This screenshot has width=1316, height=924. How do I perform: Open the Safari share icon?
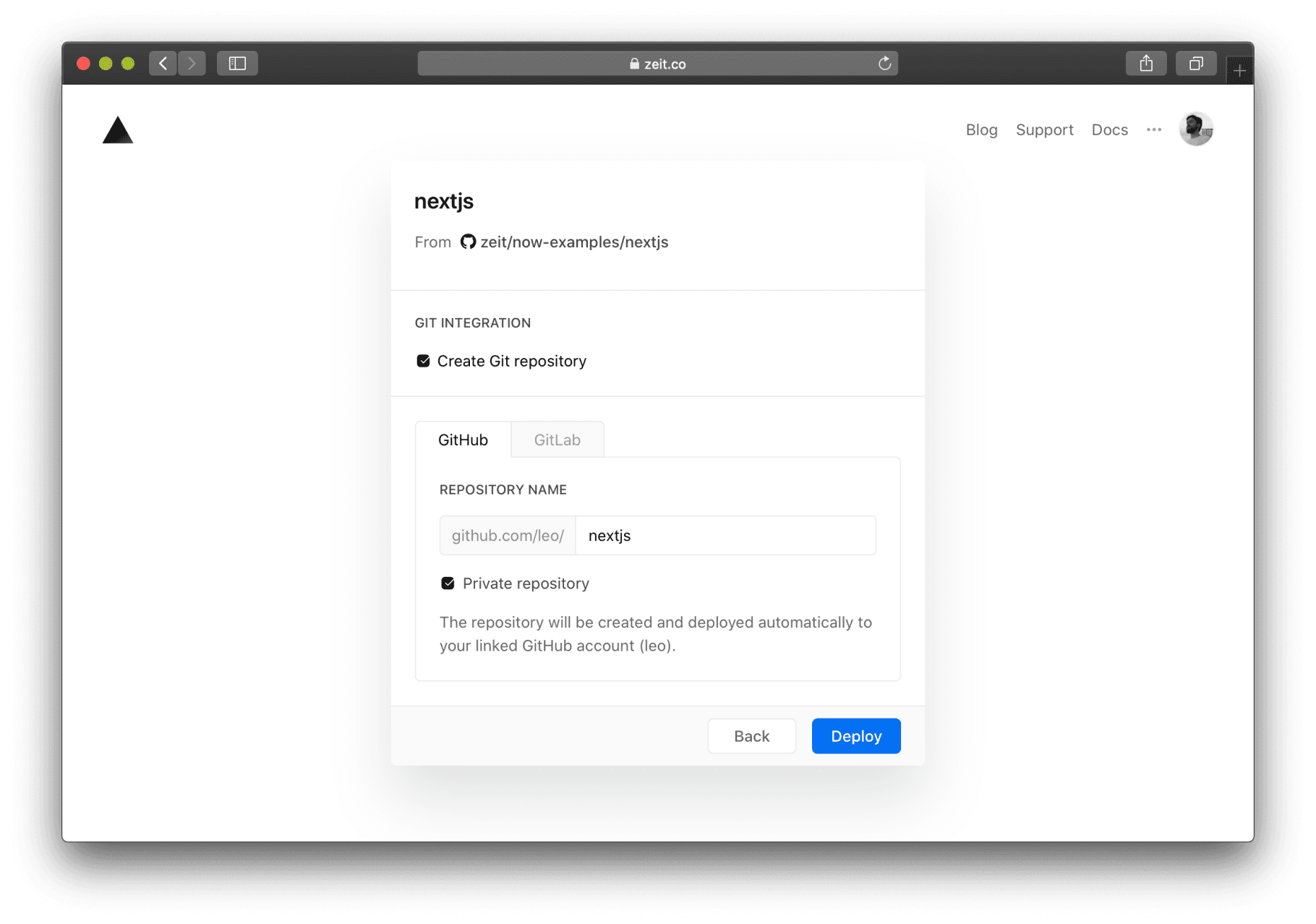pyautogui.click(x=1146, y=64)
